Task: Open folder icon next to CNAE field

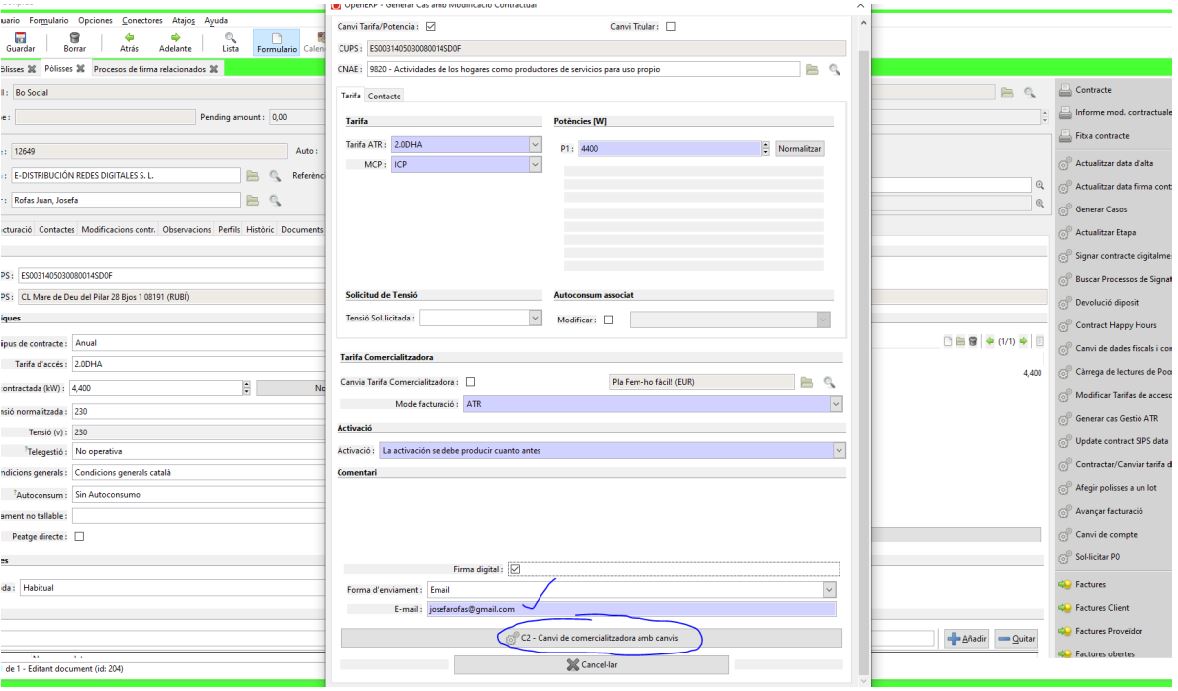Action: coord(812,69)
